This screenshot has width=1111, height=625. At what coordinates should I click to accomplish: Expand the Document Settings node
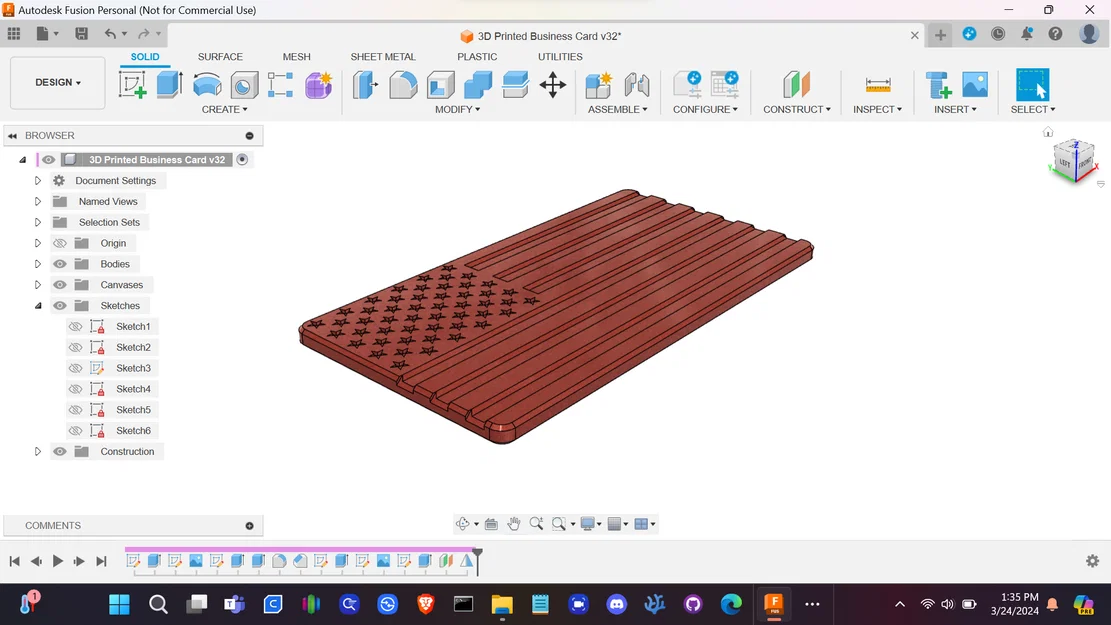(38, 181)
